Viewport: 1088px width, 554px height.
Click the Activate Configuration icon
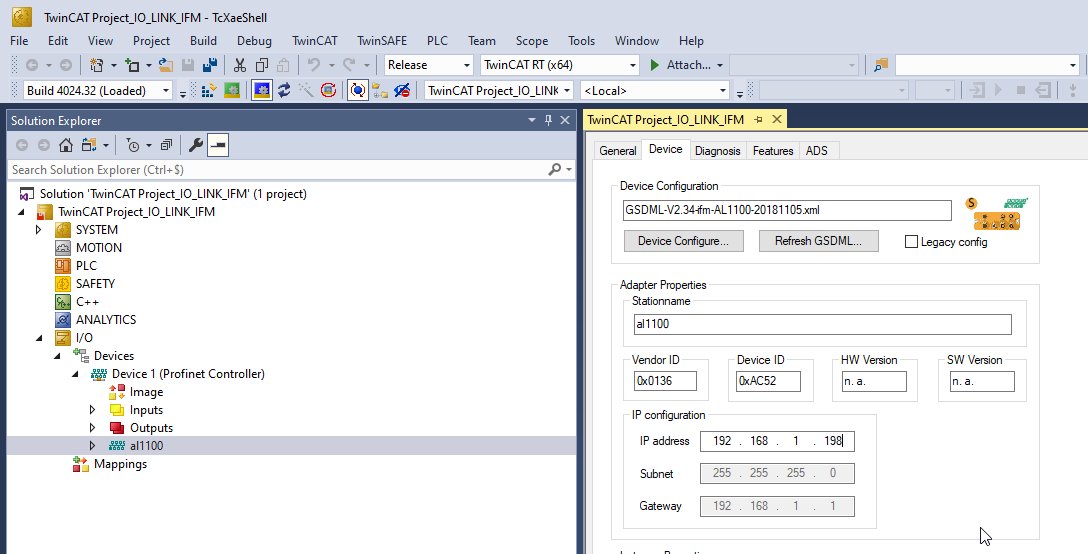208,90
